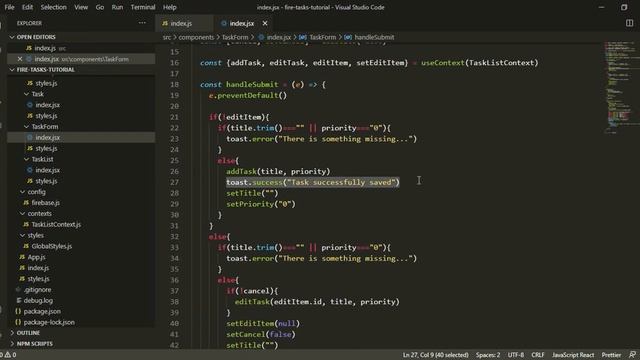Click Prettier in status bar

(x=611, y=355)
